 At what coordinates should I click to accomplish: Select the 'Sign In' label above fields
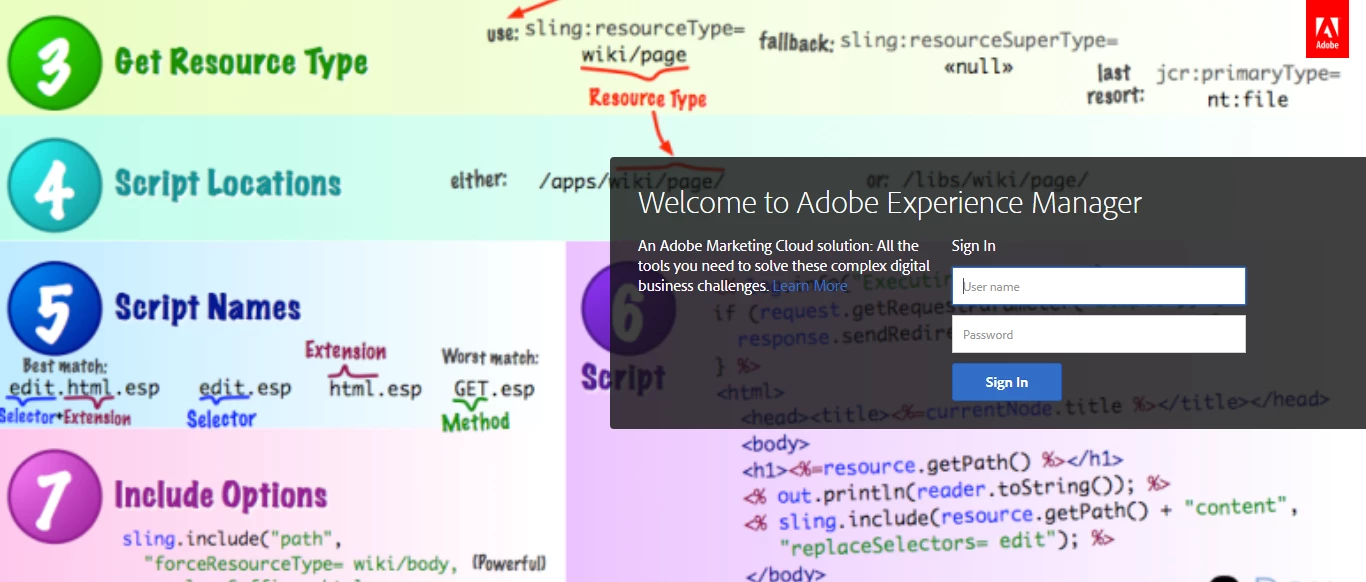(x=973, y=246)
